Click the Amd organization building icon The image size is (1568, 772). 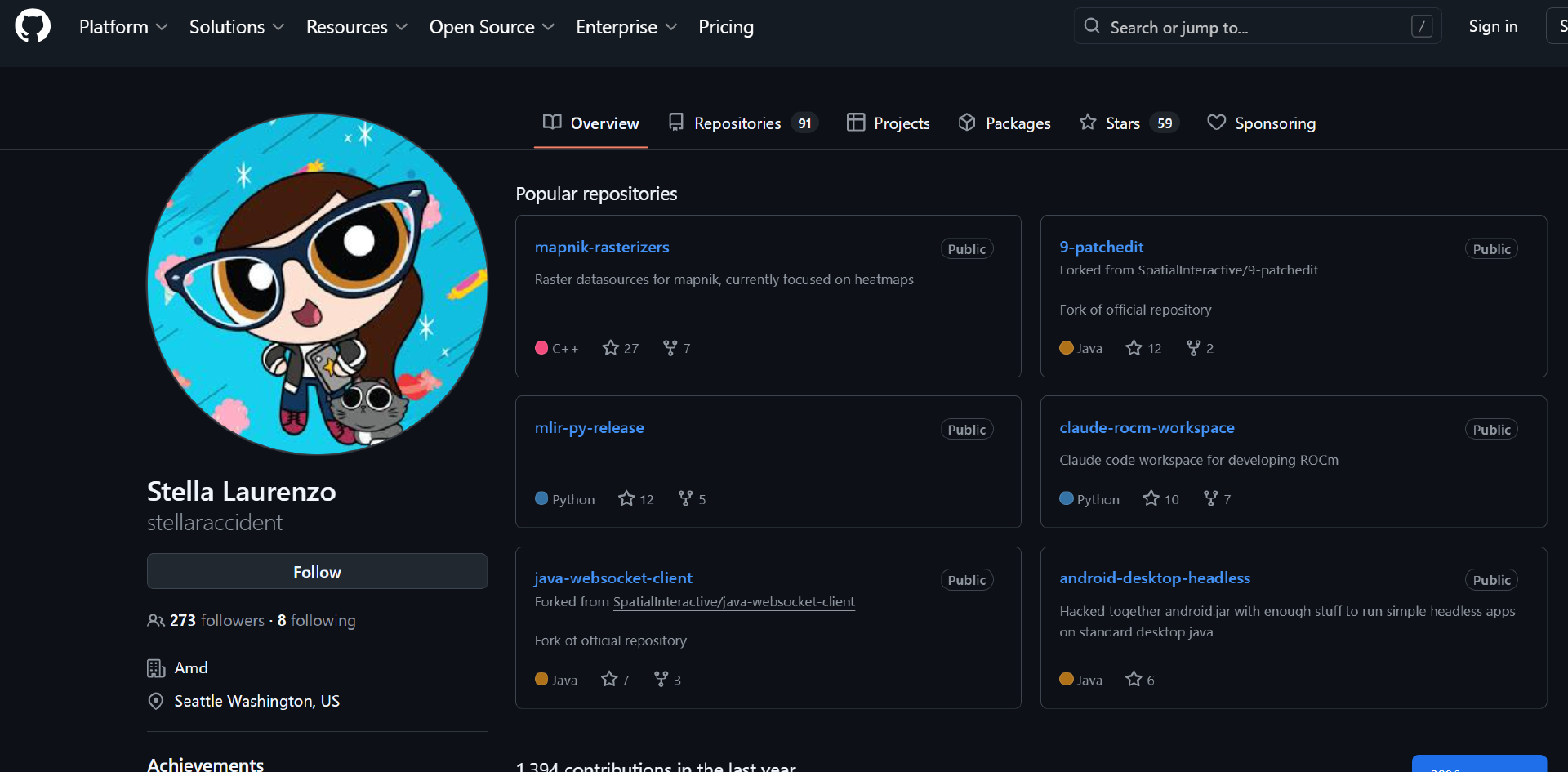click(x=156, y=668)
